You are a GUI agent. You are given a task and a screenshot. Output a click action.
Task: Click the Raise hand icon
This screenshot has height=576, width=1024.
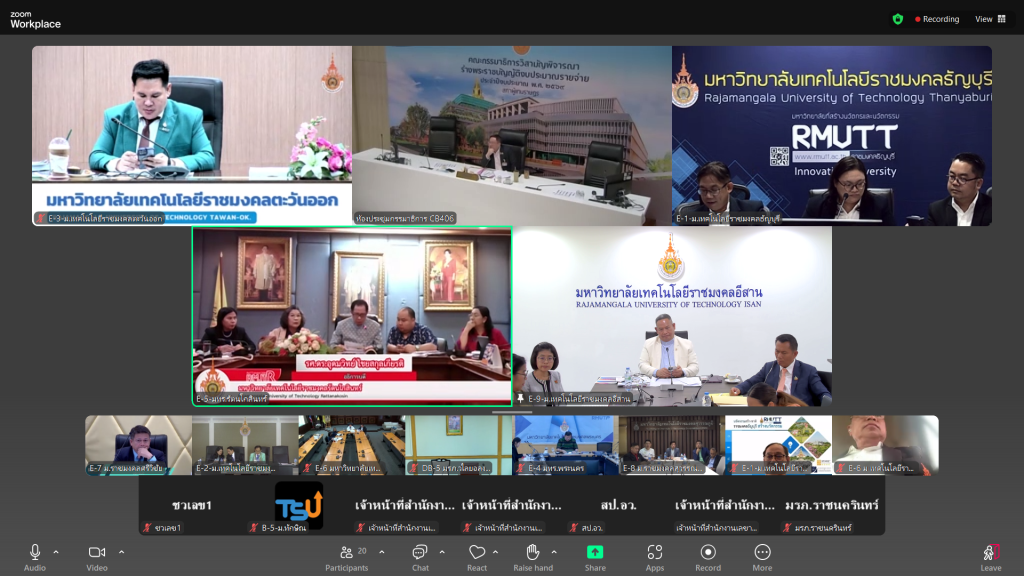coord(533,552)
